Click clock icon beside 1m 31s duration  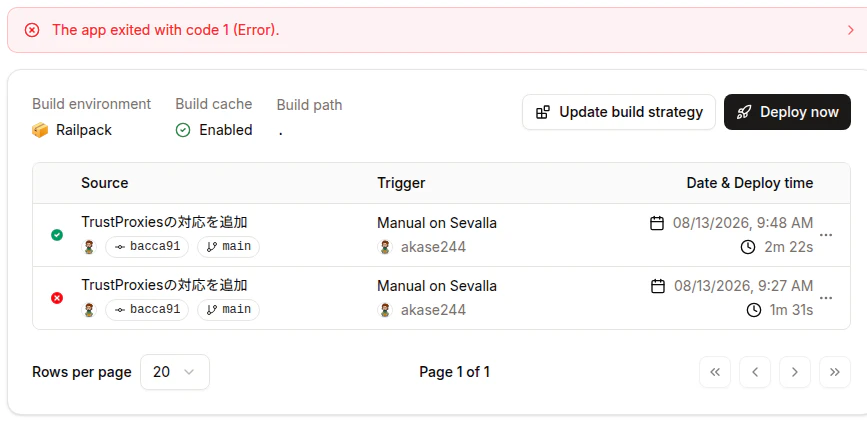tap(754, 310)
